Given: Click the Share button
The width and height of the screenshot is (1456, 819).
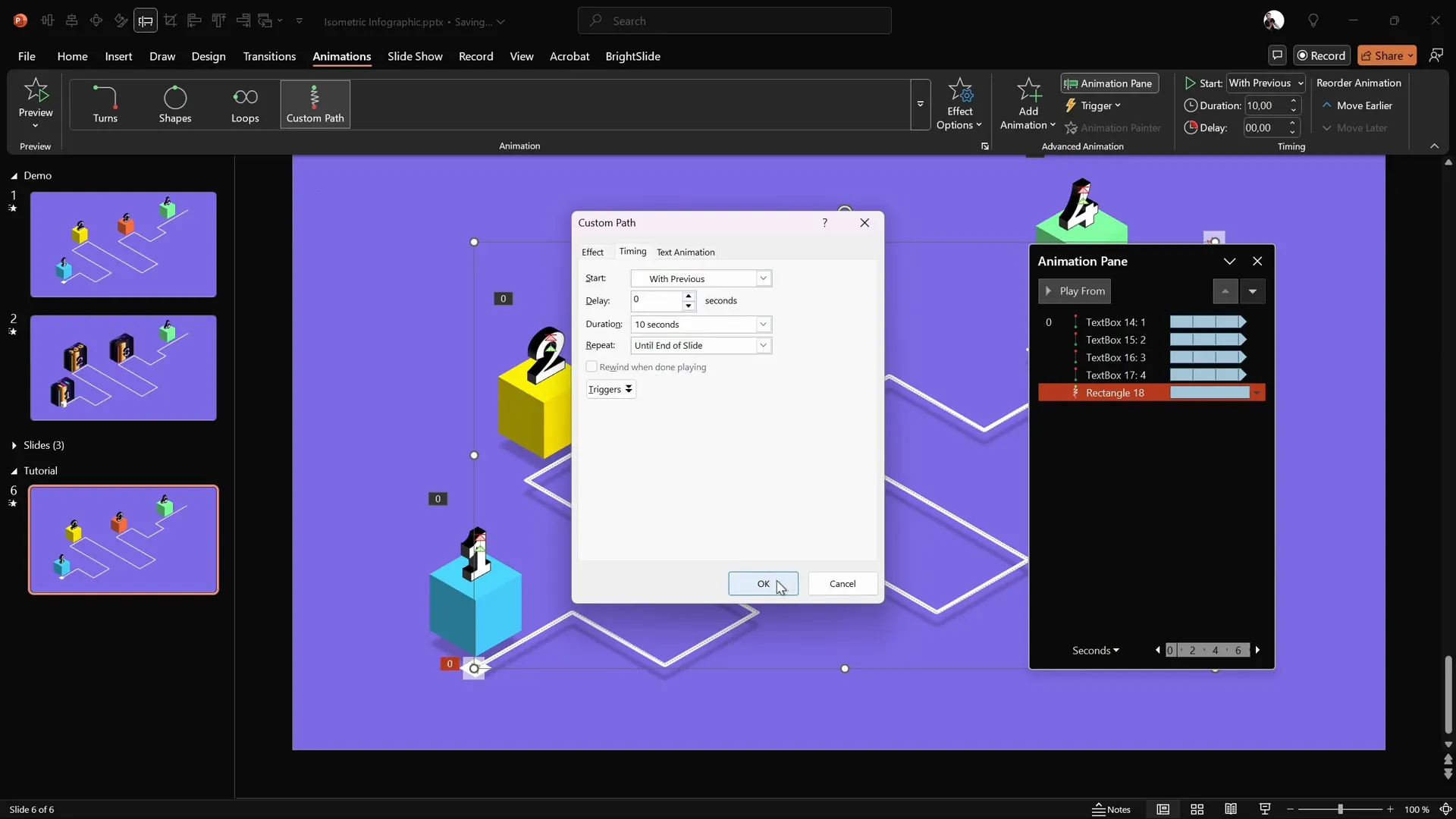Looking at the screenshot, I should [x=1386, y=55].
